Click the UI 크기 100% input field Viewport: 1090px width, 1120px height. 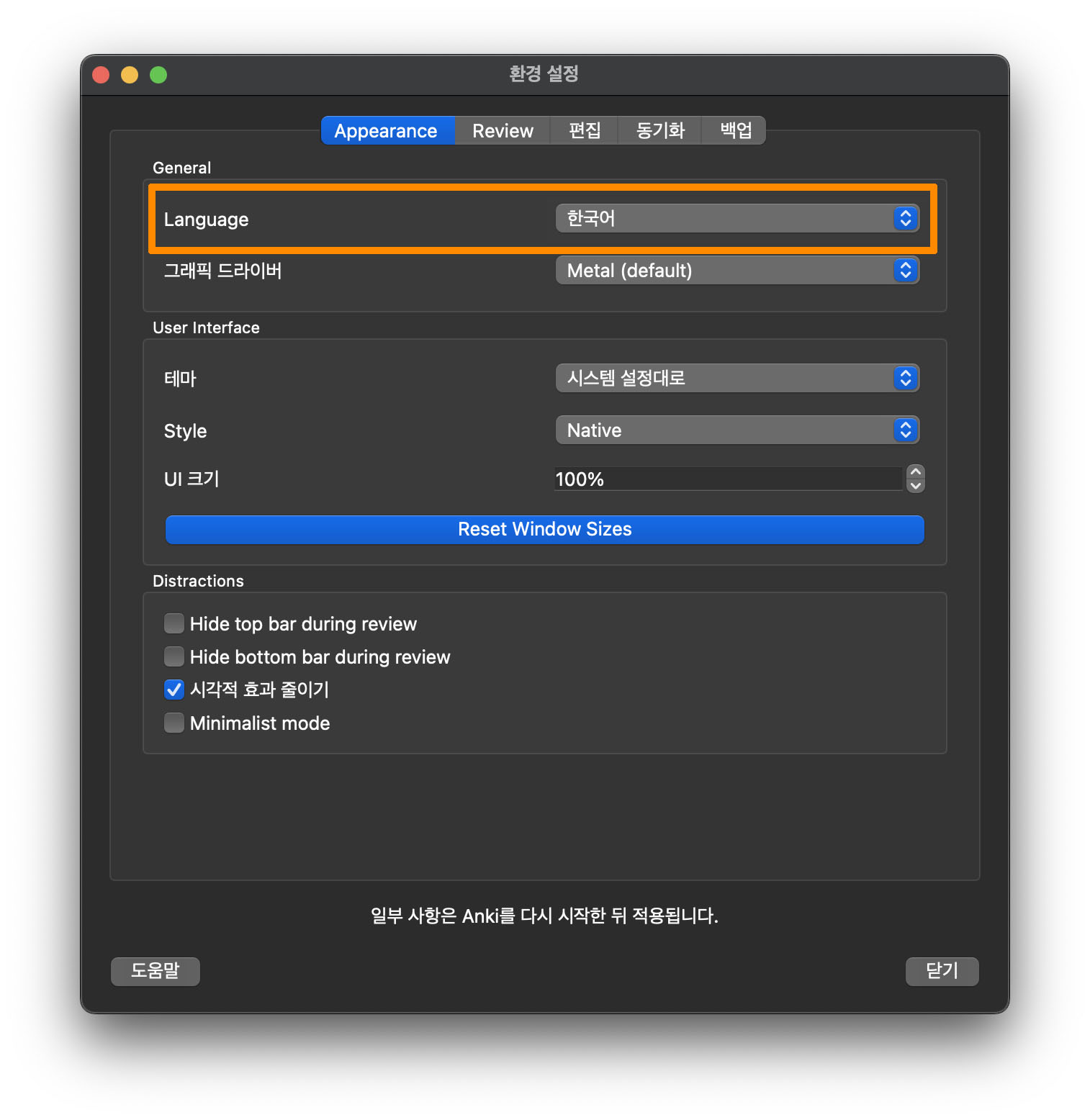[x=727, y=479]
